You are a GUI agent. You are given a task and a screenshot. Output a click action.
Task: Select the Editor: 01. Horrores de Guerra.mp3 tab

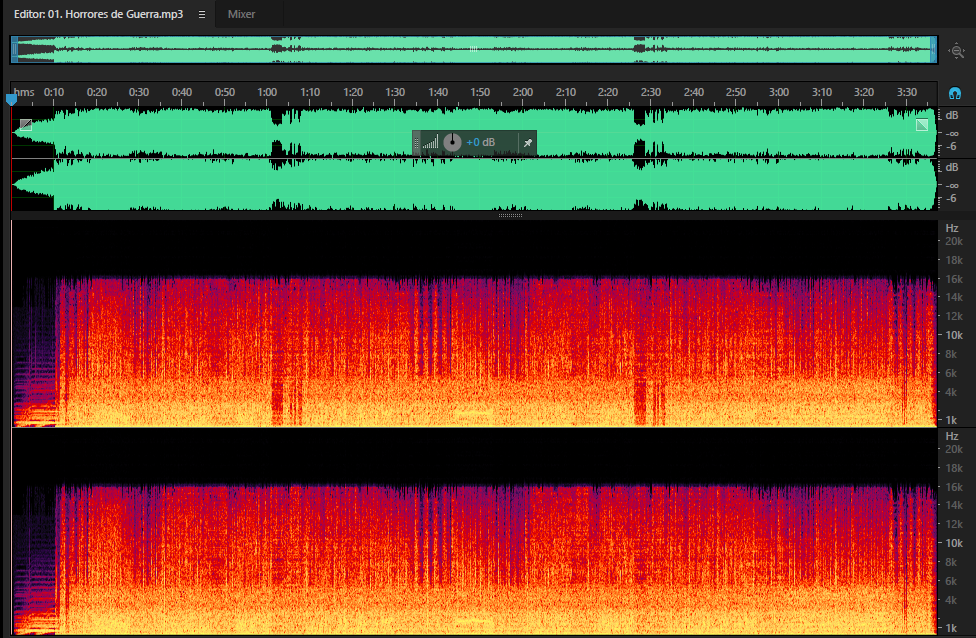98,14
